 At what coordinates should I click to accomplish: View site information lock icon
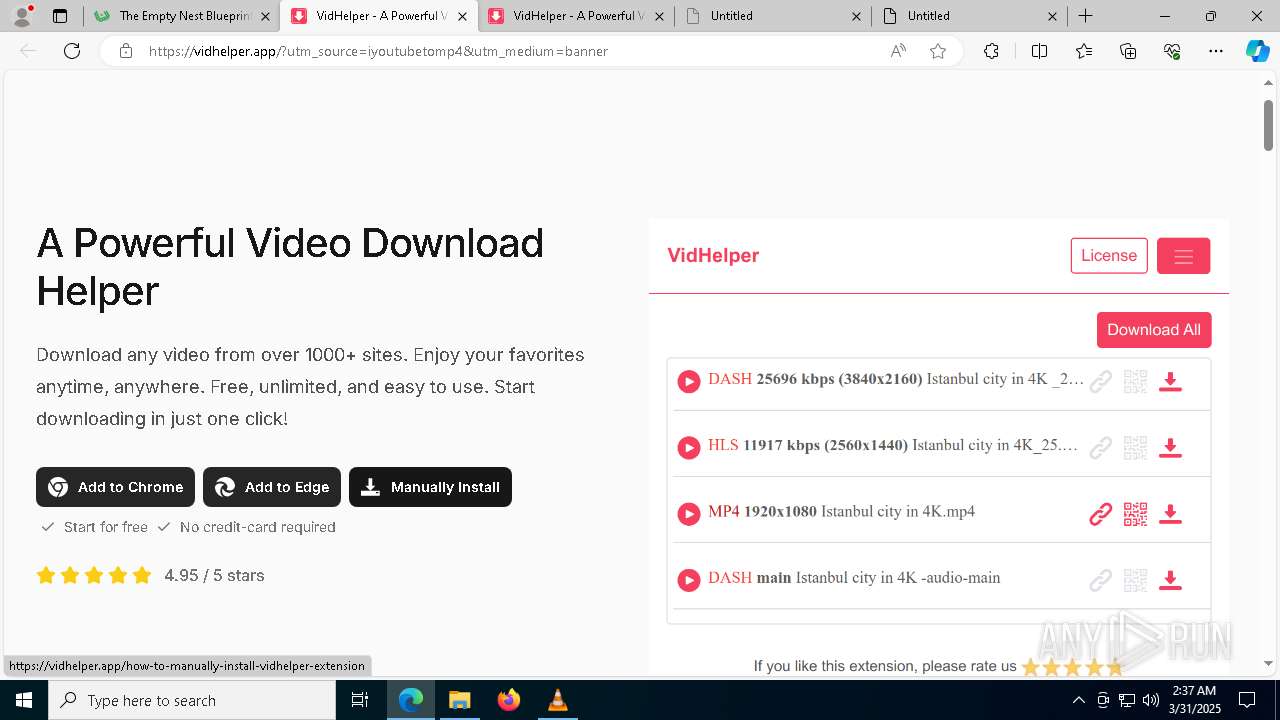click(126, 51)
